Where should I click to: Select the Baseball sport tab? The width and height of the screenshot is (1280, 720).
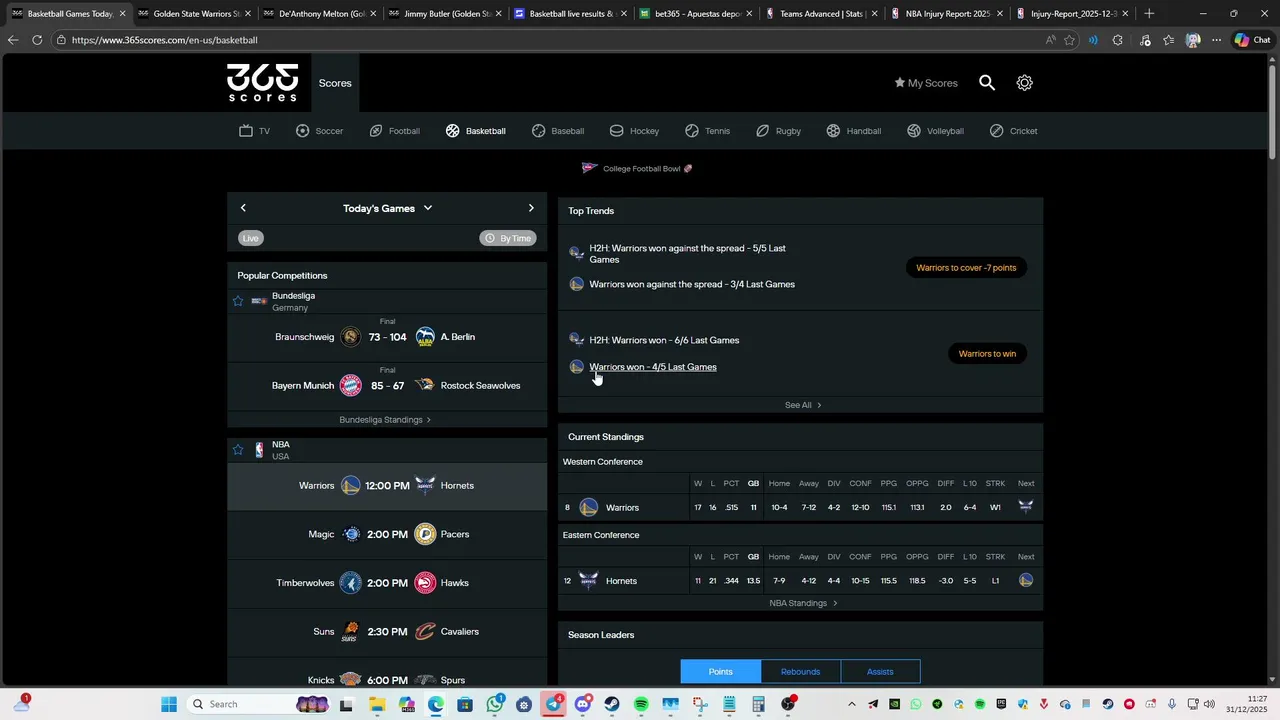pyautogui.click(x=557, y=131)
